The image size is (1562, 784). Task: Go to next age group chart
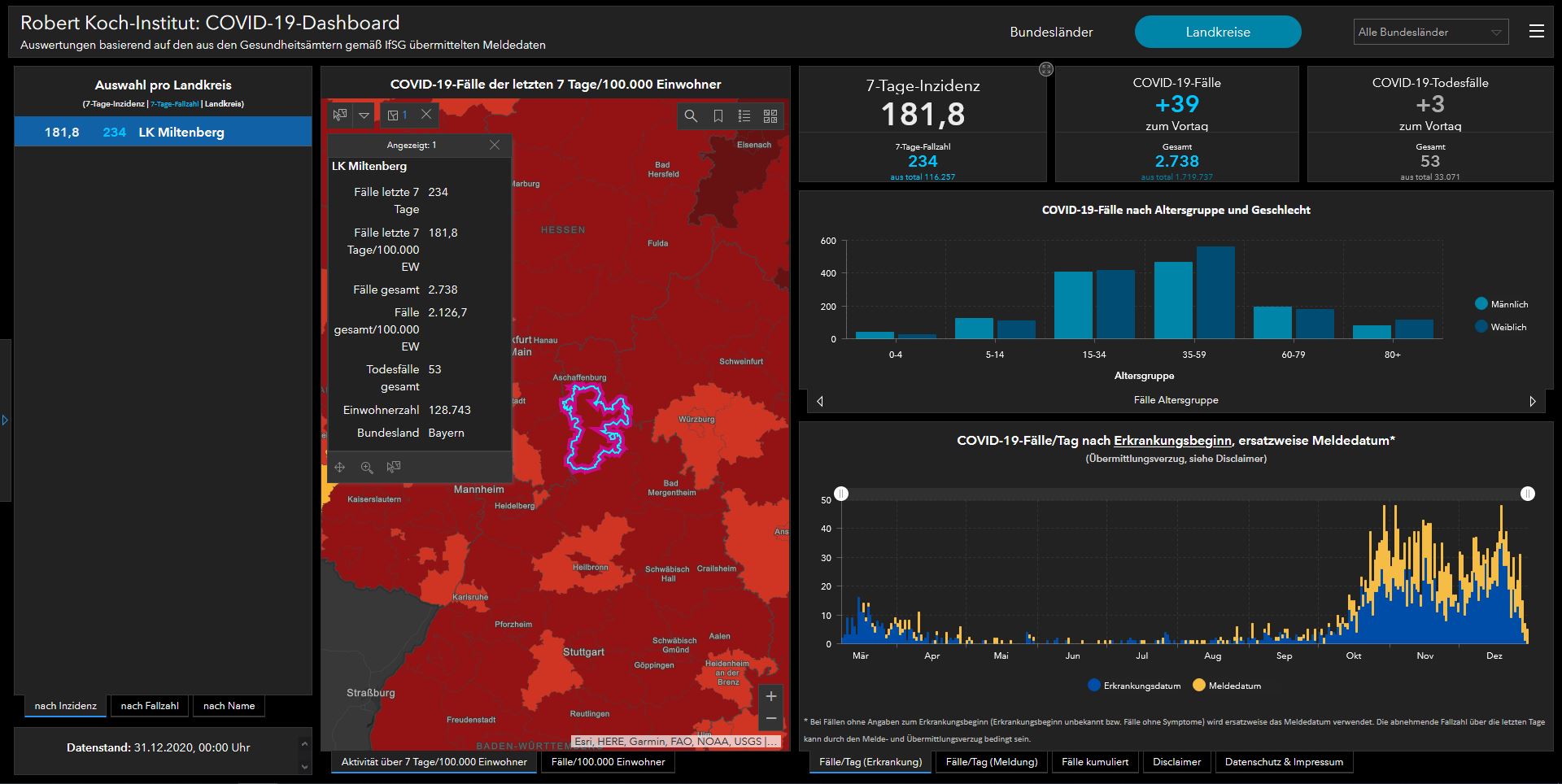pos(1533,401)
